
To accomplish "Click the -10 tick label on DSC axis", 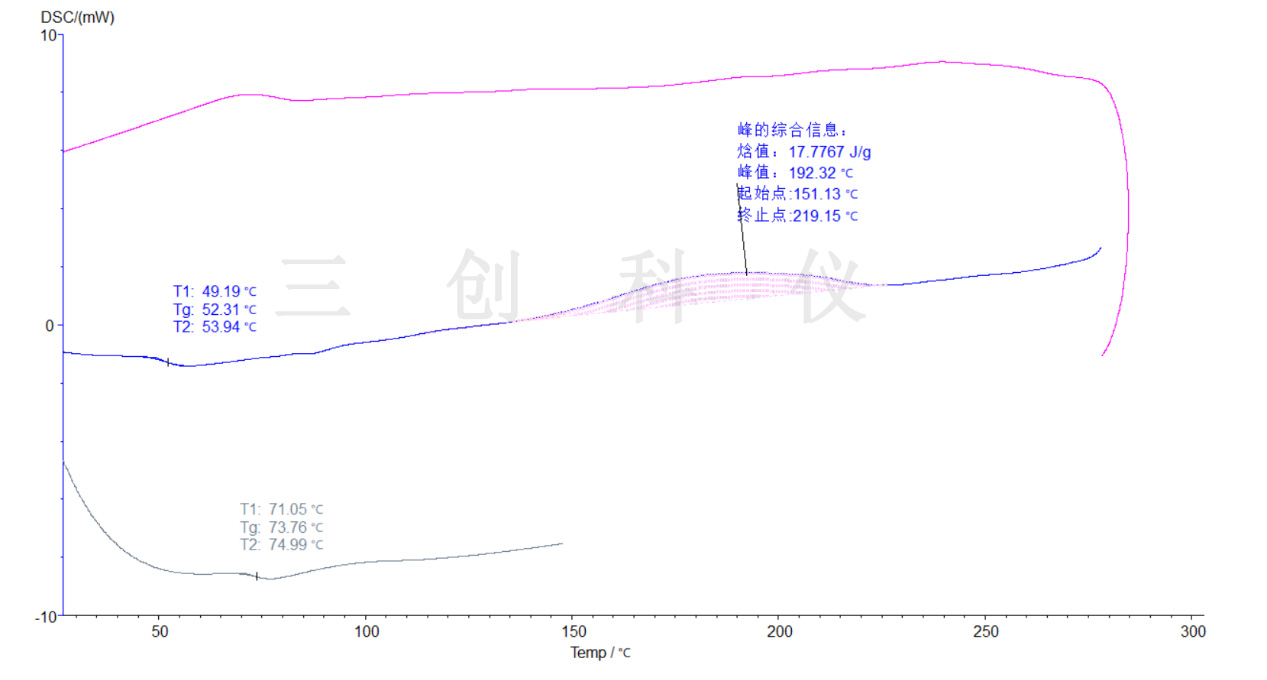I will [45, 616].
